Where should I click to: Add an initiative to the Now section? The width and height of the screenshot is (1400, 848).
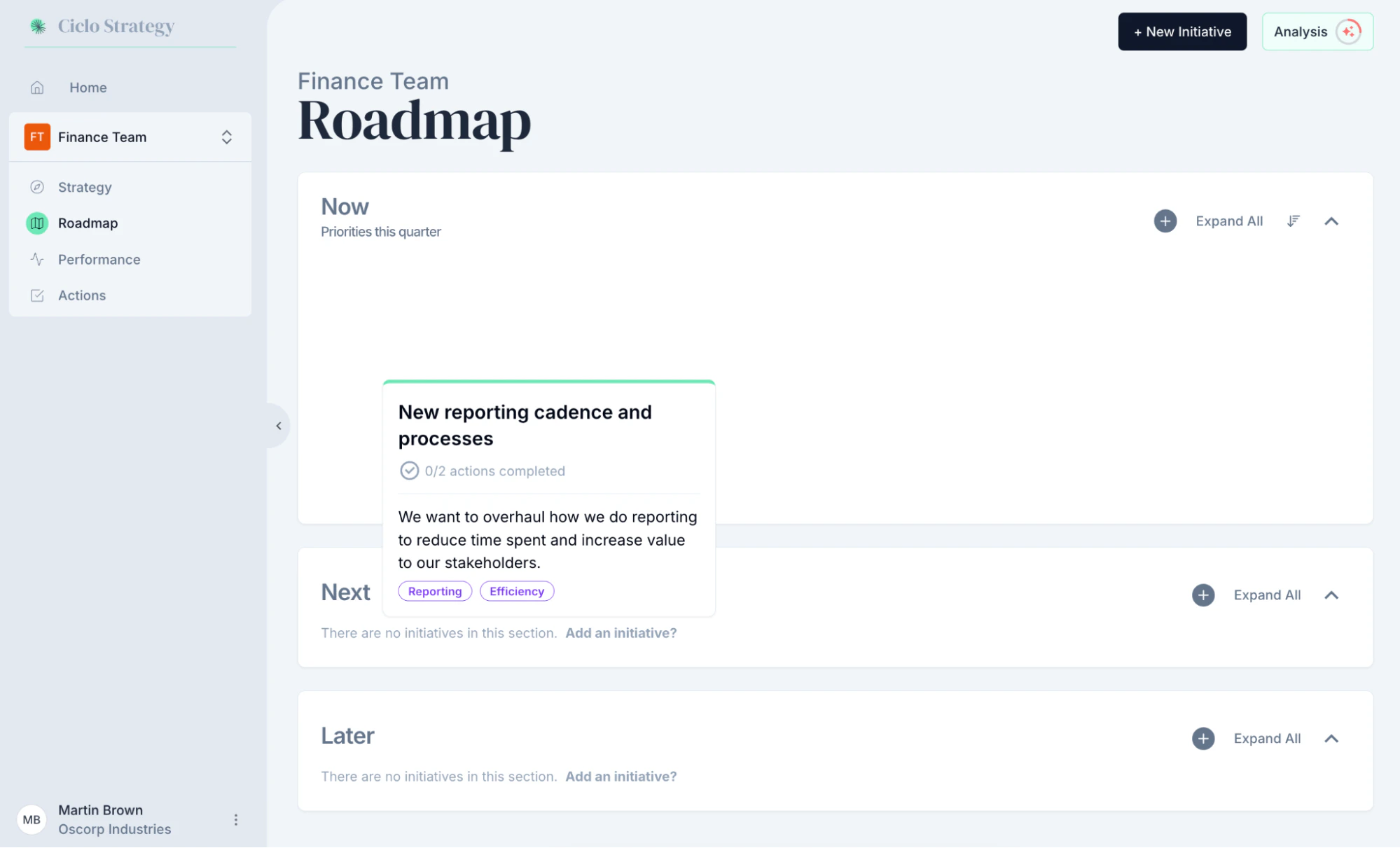[1165, 221]
